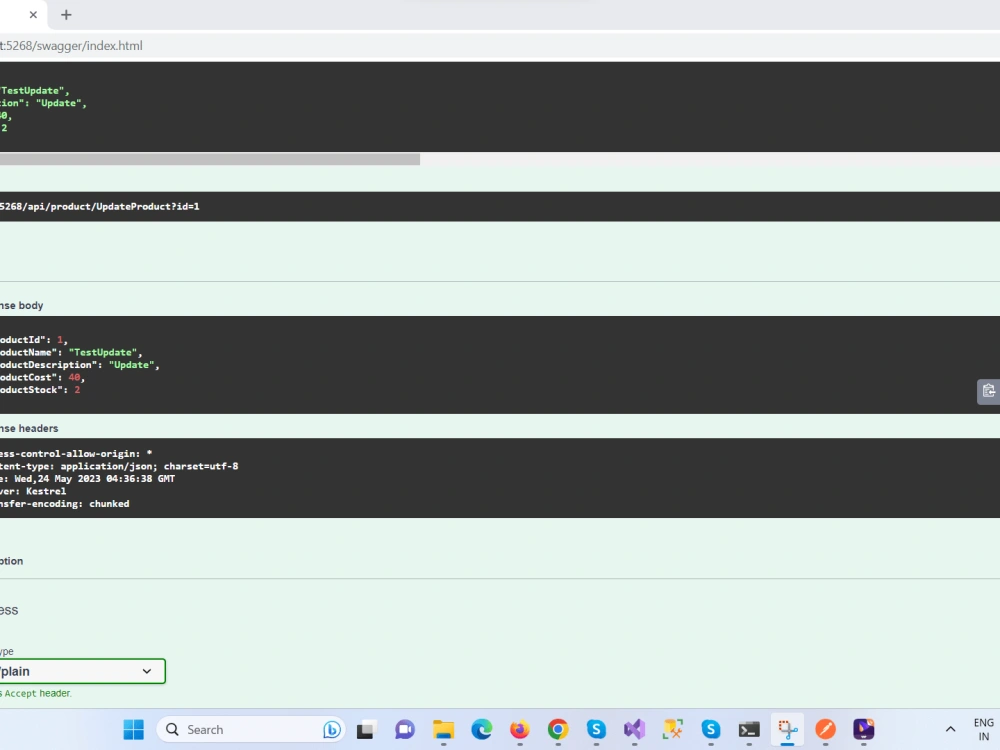Open Microsoft Teams chat from the taskbar

(x=405, y=729)
